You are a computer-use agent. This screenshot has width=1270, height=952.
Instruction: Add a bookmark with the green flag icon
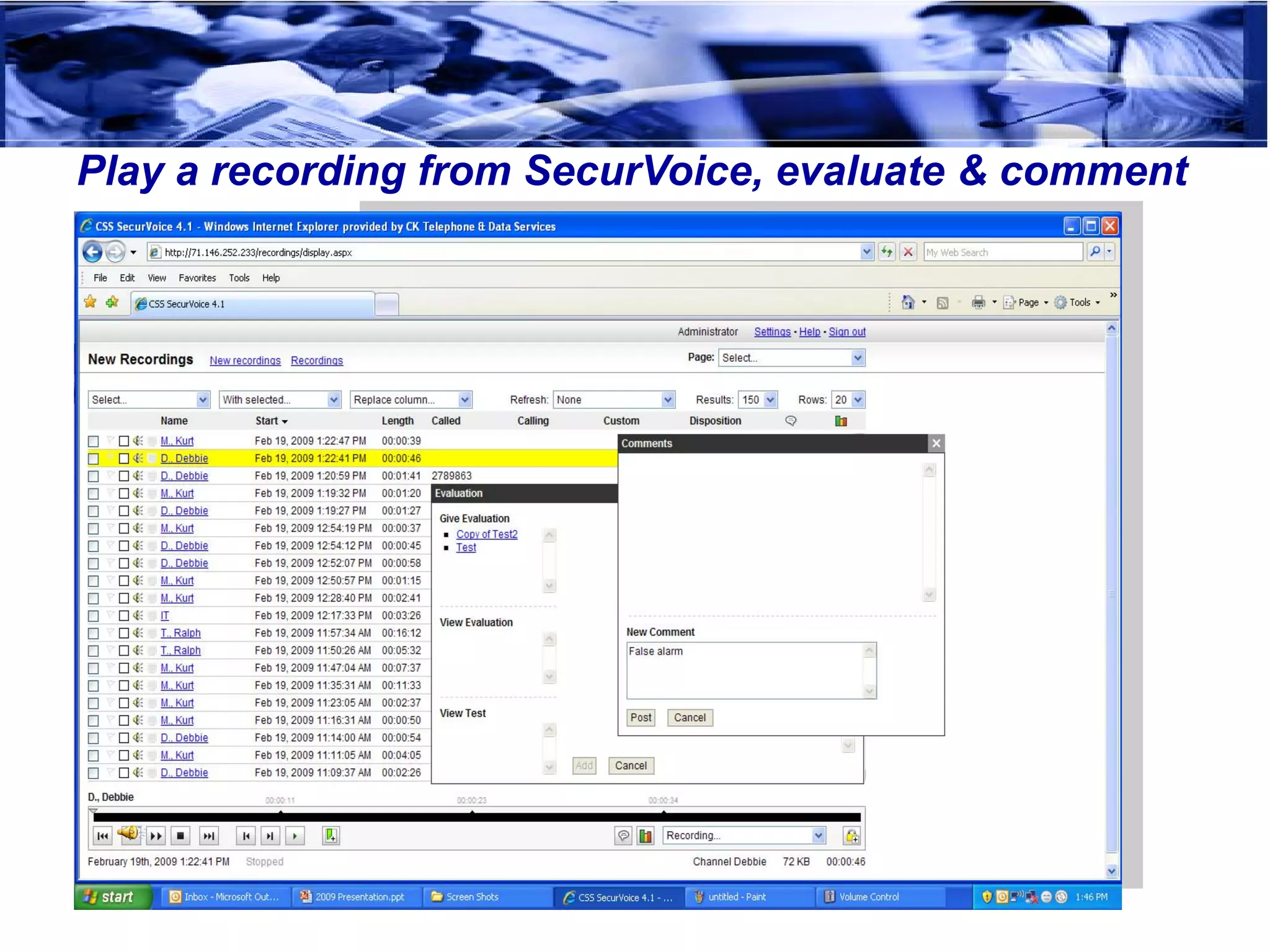click(x=331, y=836)
